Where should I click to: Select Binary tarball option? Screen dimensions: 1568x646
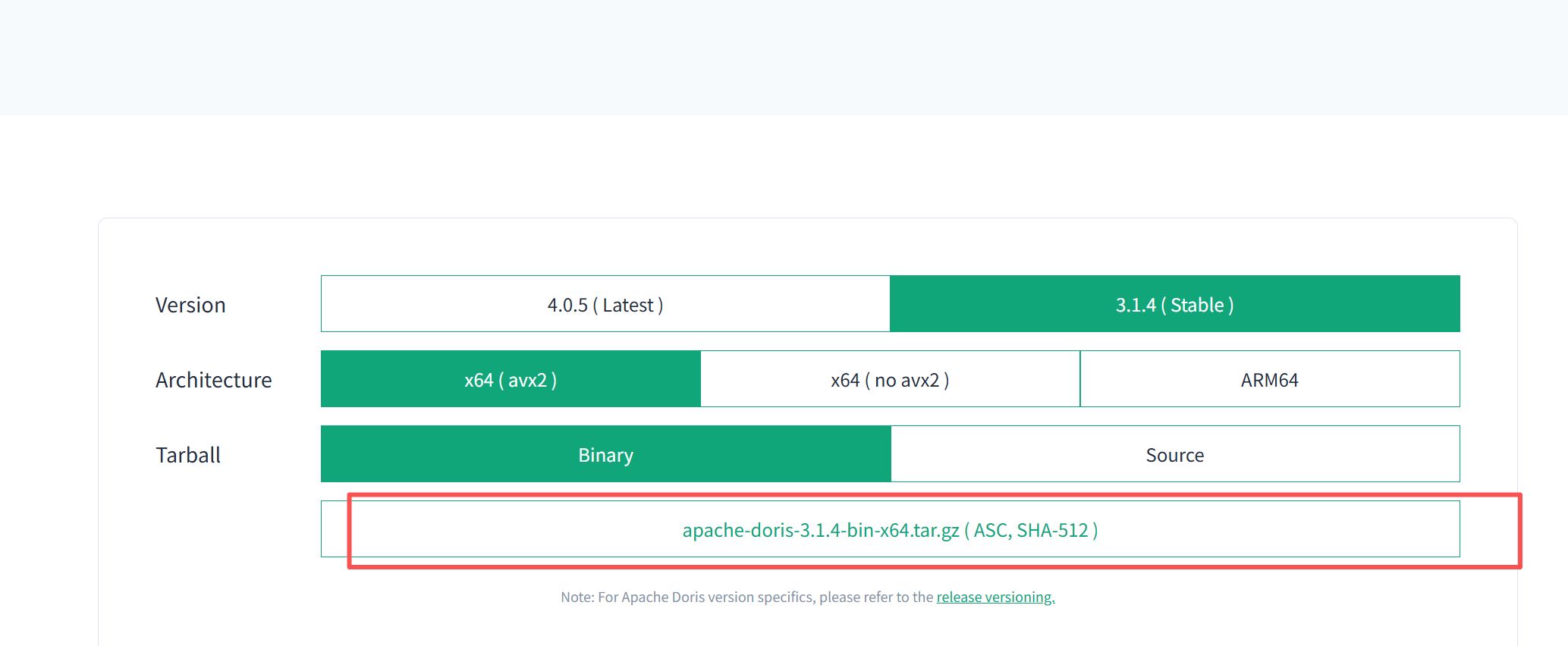(x=605, y=454)
